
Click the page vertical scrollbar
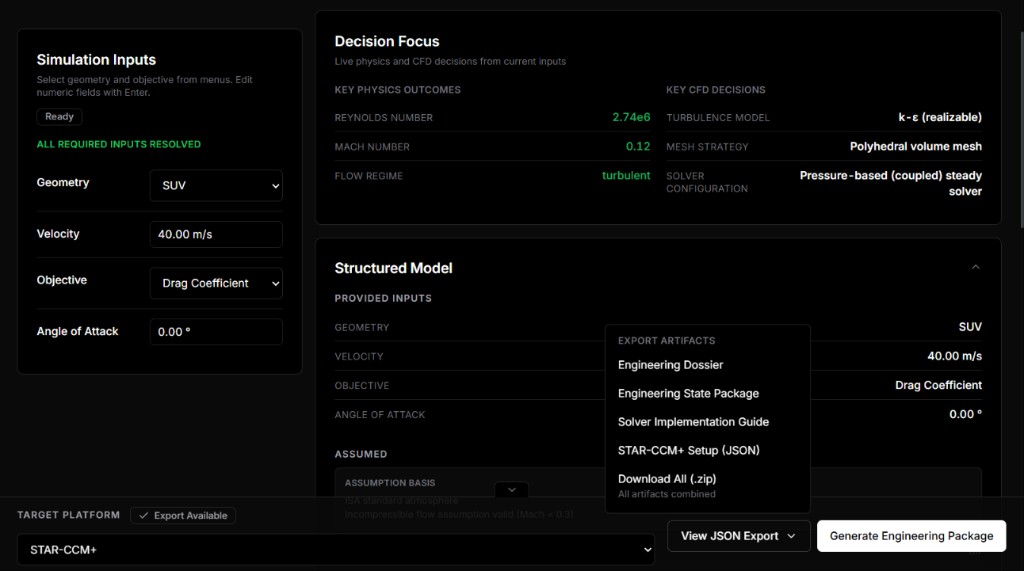point(1020,131)
